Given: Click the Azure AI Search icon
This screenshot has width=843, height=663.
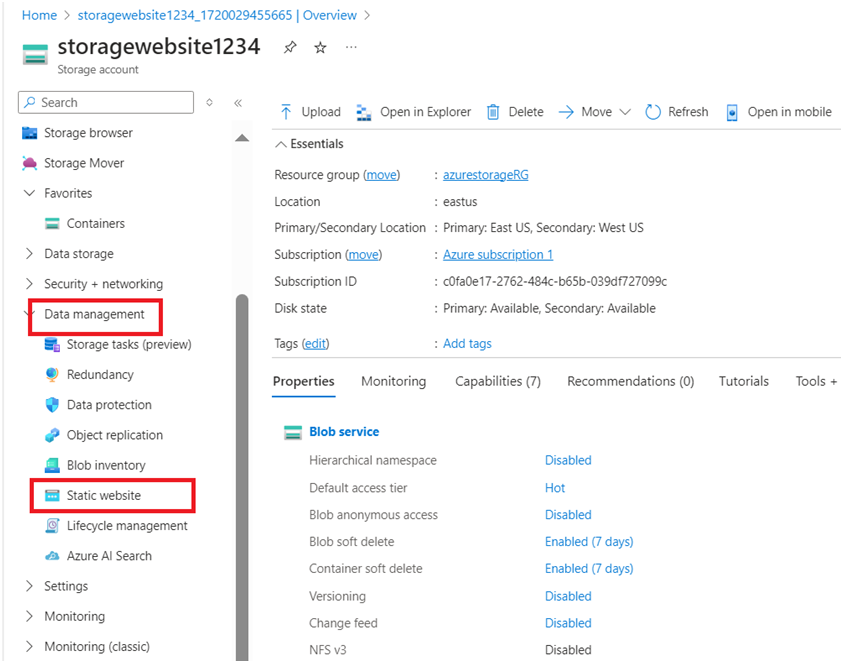Looking at the screenshot, I should pyautogui.click(x=52, y=556).
